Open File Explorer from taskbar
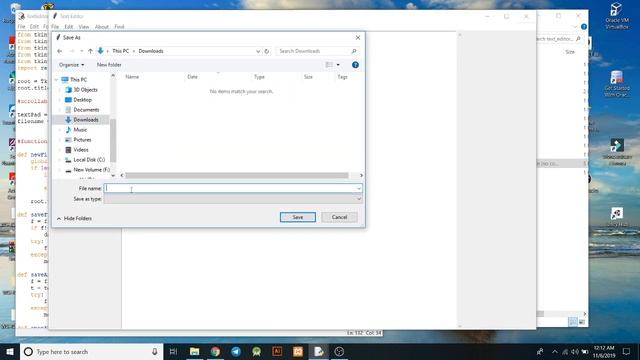 (x=195, y=351)
